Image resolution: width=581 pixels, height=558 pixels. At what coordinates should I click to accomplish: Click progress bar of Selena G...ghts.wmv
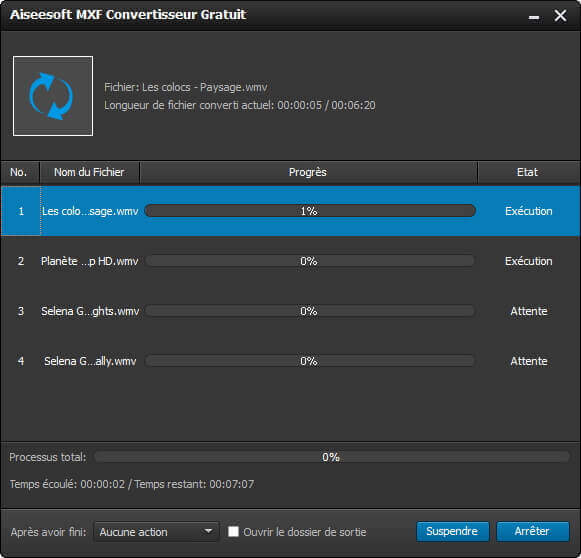point(310,311)
